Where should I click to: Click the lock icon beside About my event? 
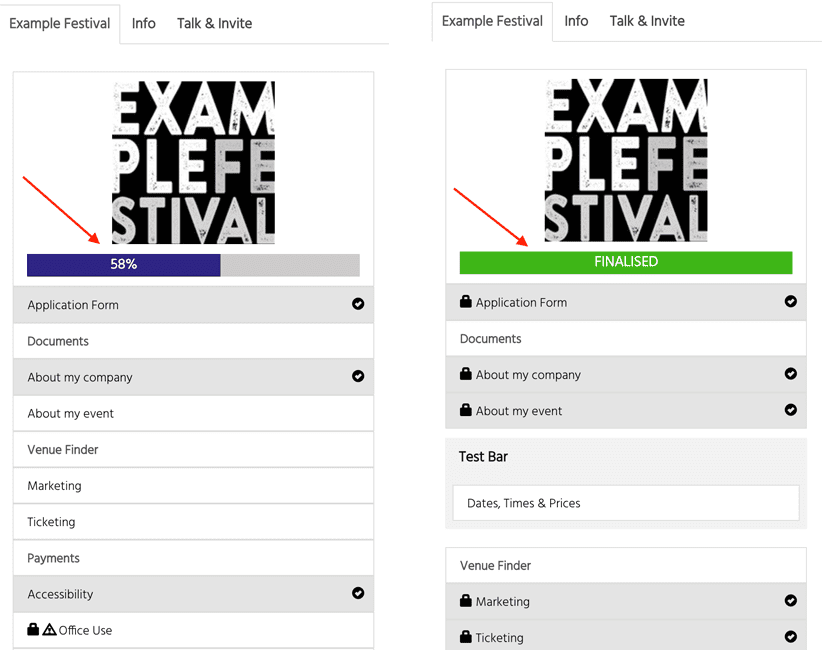point(466,410)
